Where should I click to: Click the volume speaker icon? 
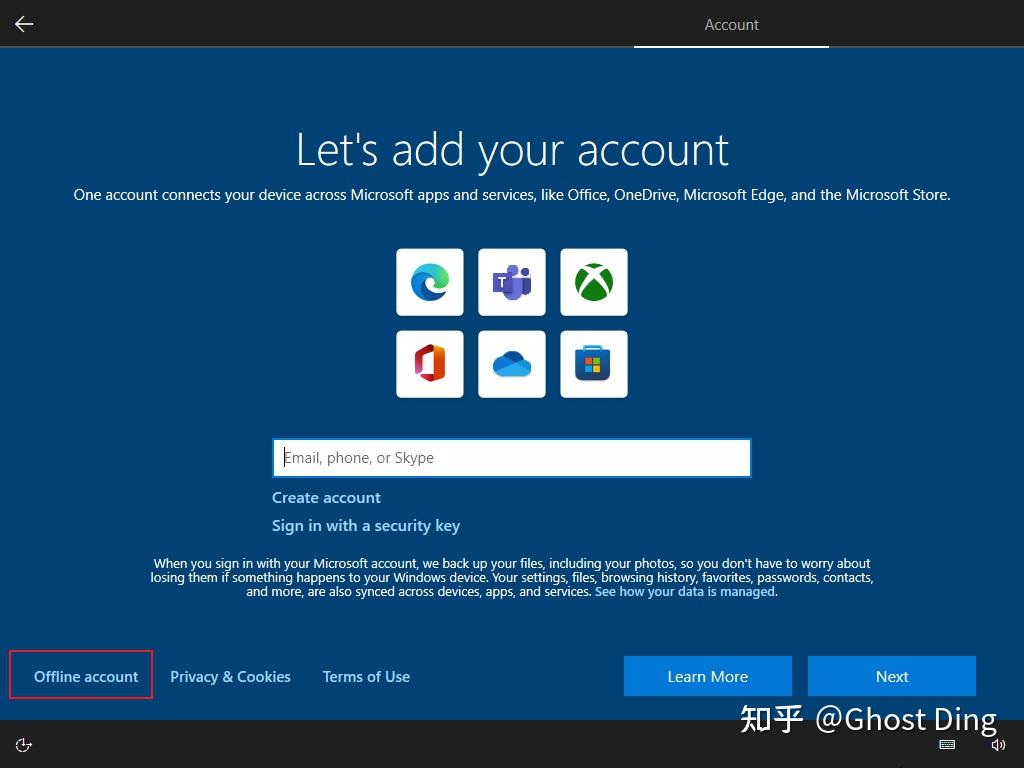(998, 744)
